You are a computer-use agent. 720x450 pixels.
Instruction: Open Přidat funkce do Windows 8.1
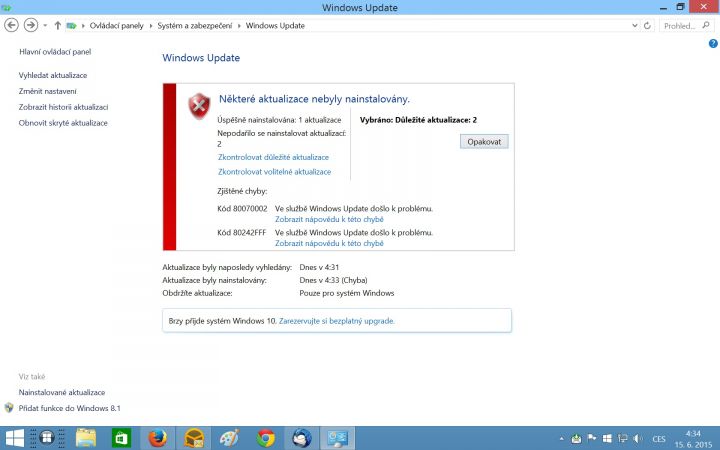click(x=69, y=408)
